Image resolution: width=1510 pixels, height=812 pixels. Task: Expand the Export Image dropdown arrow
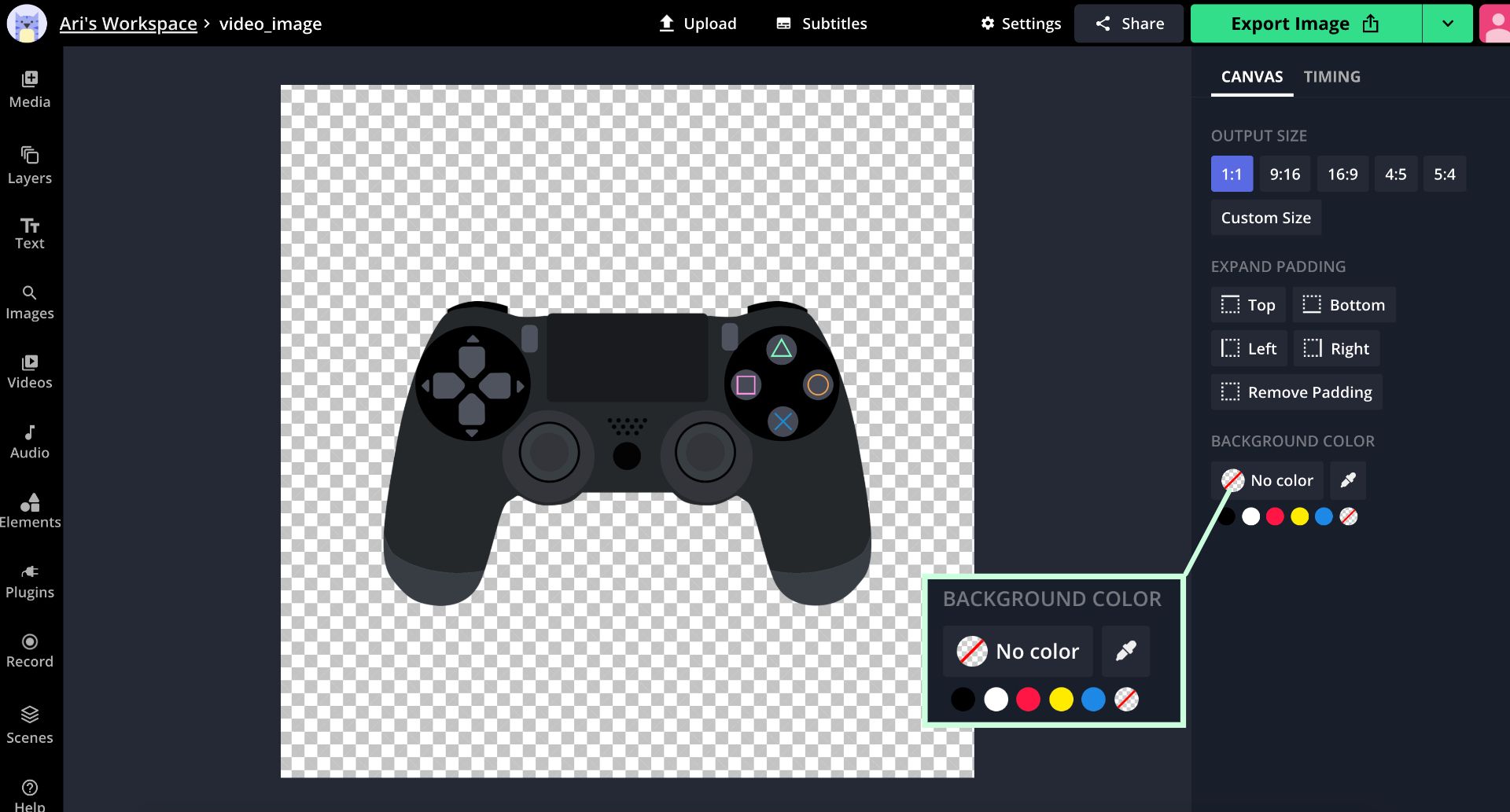pos(1447,24)
